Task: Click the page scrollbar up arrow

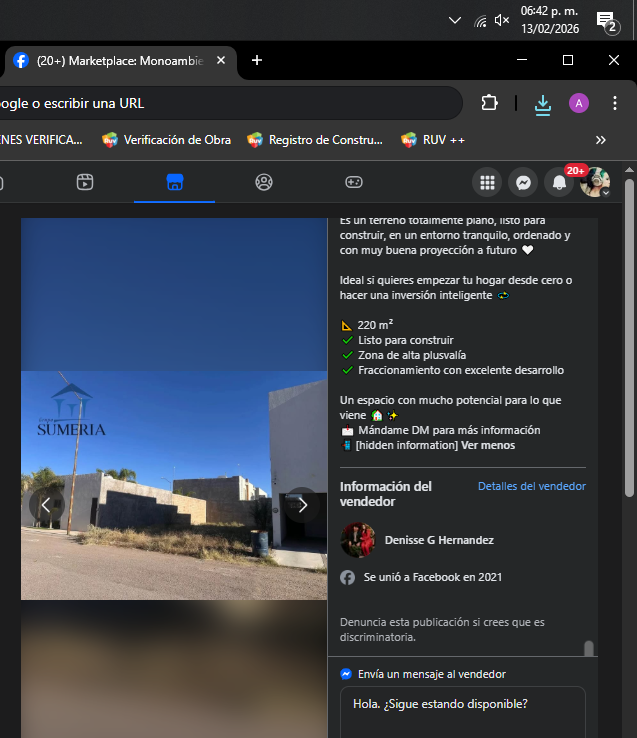Action: click(x=629, y=170)
